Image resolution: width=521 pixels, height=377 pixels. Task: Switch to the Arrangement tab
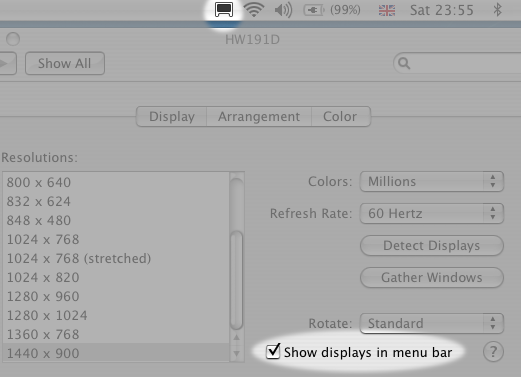tap(259, 117)
